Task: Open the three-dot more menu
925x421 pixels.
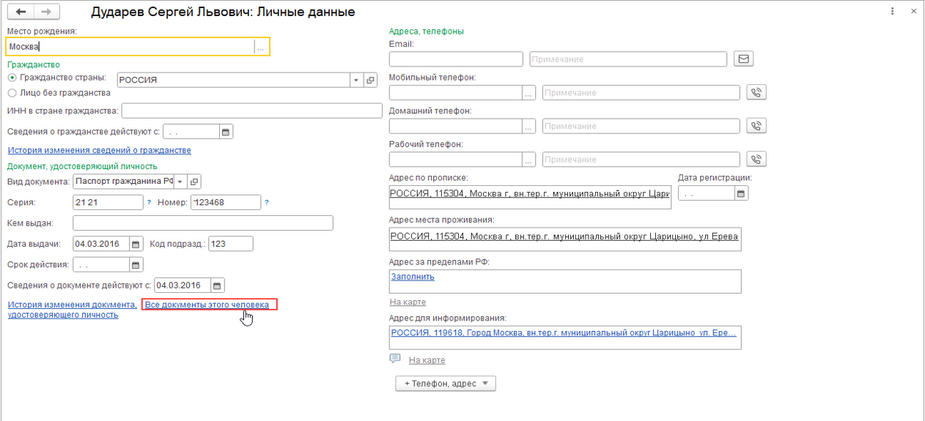Action: (x=892, y=11)
